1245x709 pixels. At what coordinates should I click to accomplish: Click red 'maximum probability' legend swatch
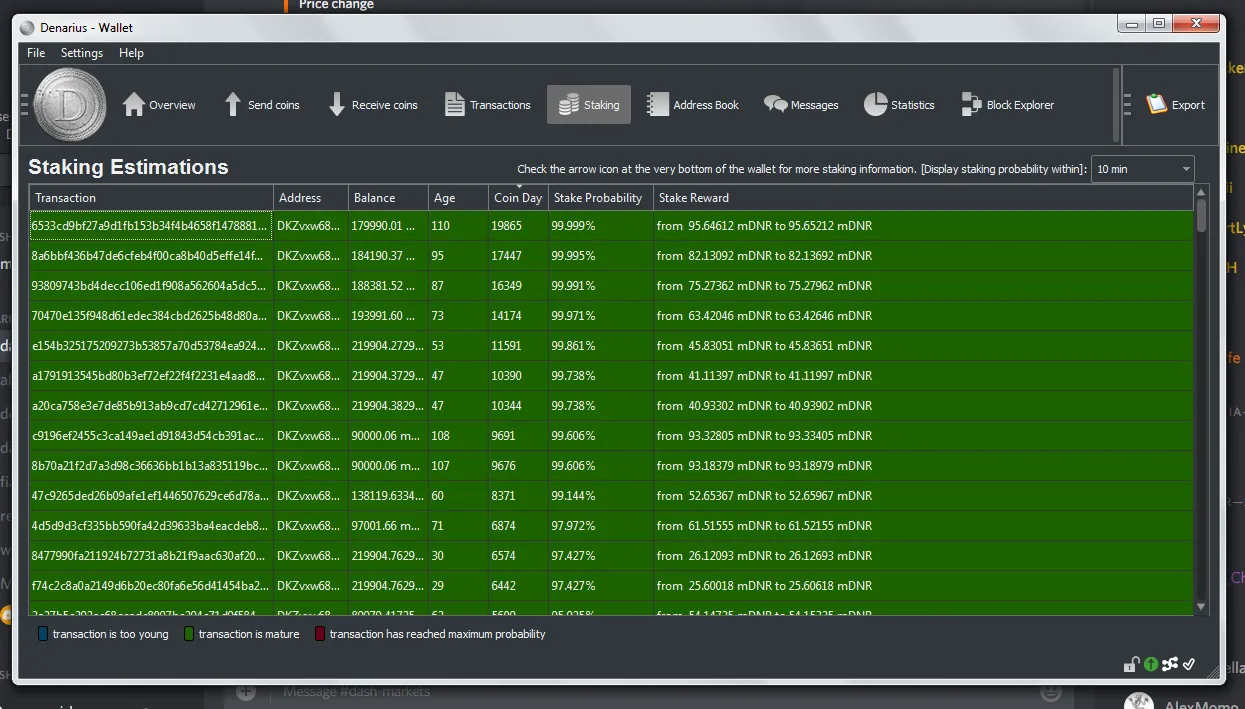(x=320, y=634)
